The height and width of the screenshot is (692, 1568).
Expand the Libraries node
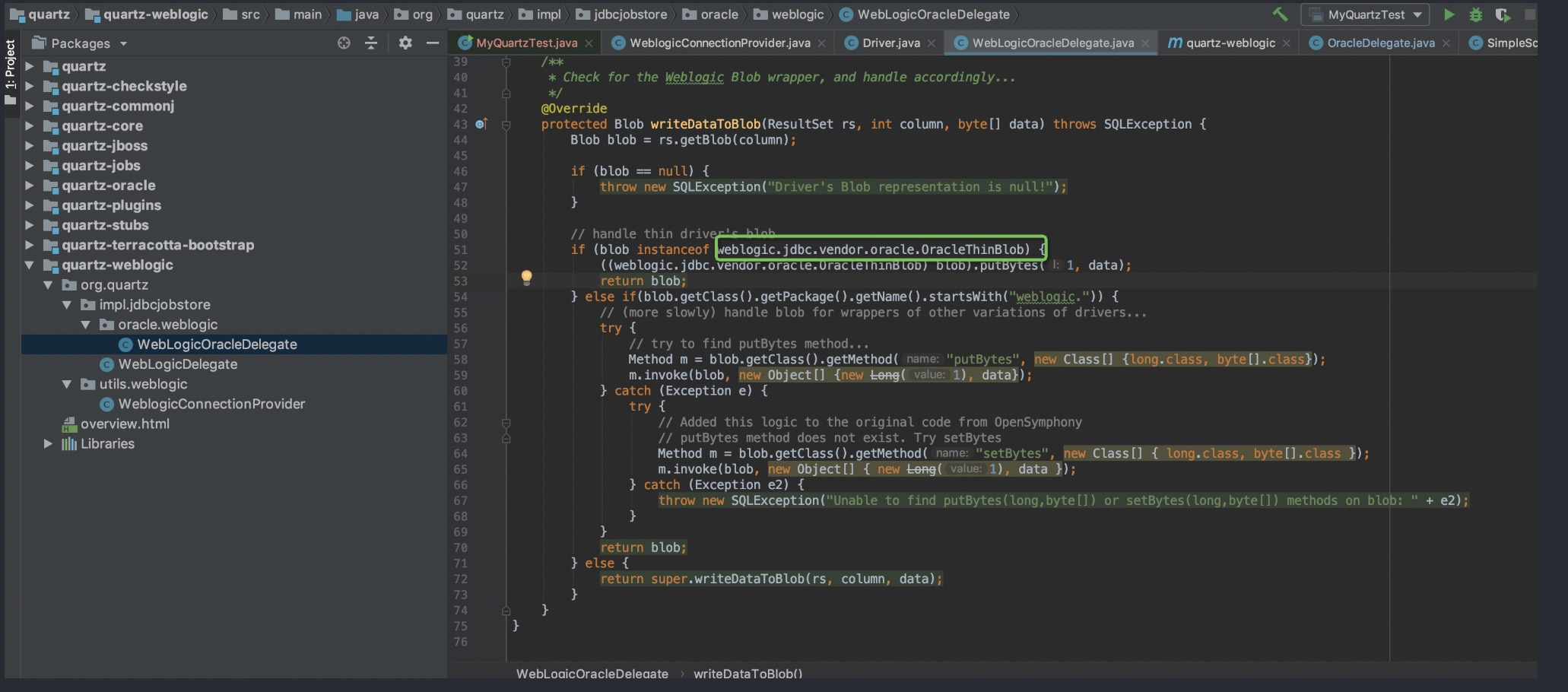tap(48, 443)
